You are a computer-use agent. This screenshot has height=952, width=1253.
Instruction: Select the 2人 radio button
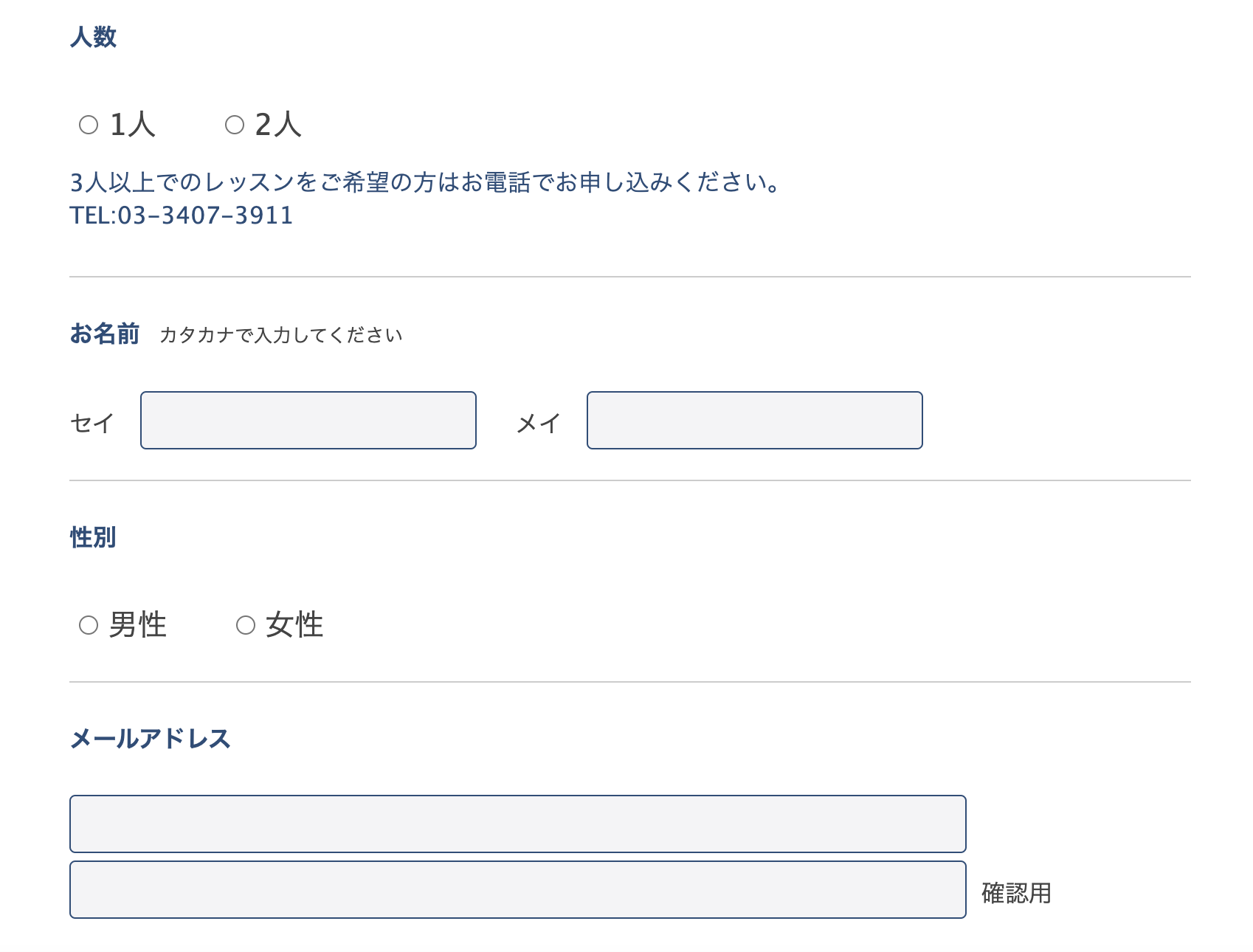(235, 125)
